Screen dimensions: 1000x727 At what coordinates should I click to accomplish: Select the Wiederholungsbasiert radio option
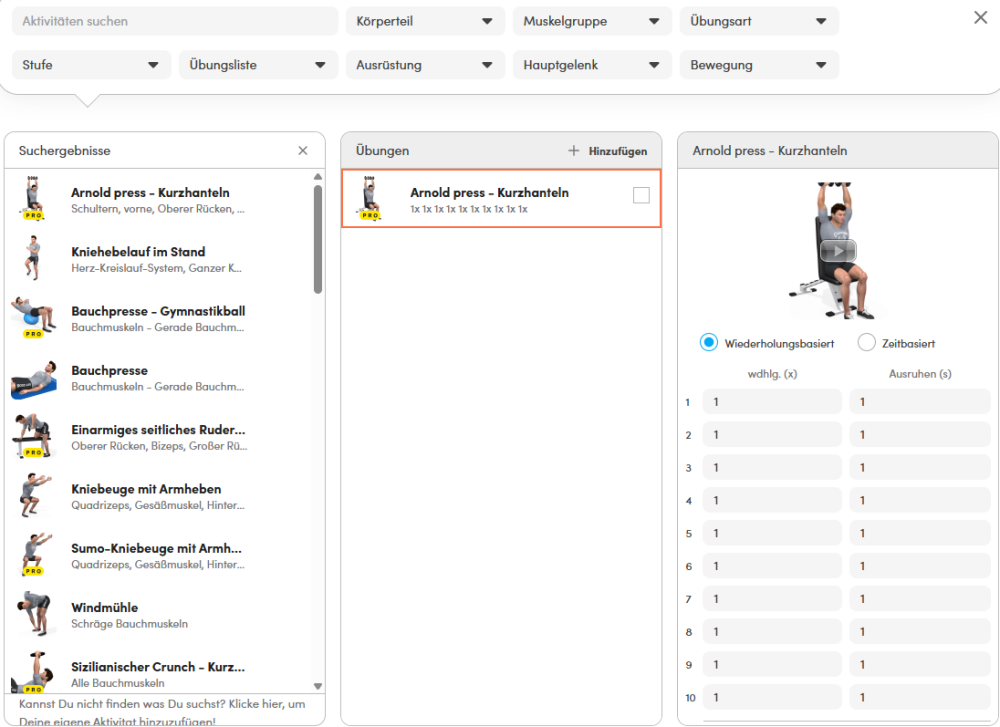(709, 342)
